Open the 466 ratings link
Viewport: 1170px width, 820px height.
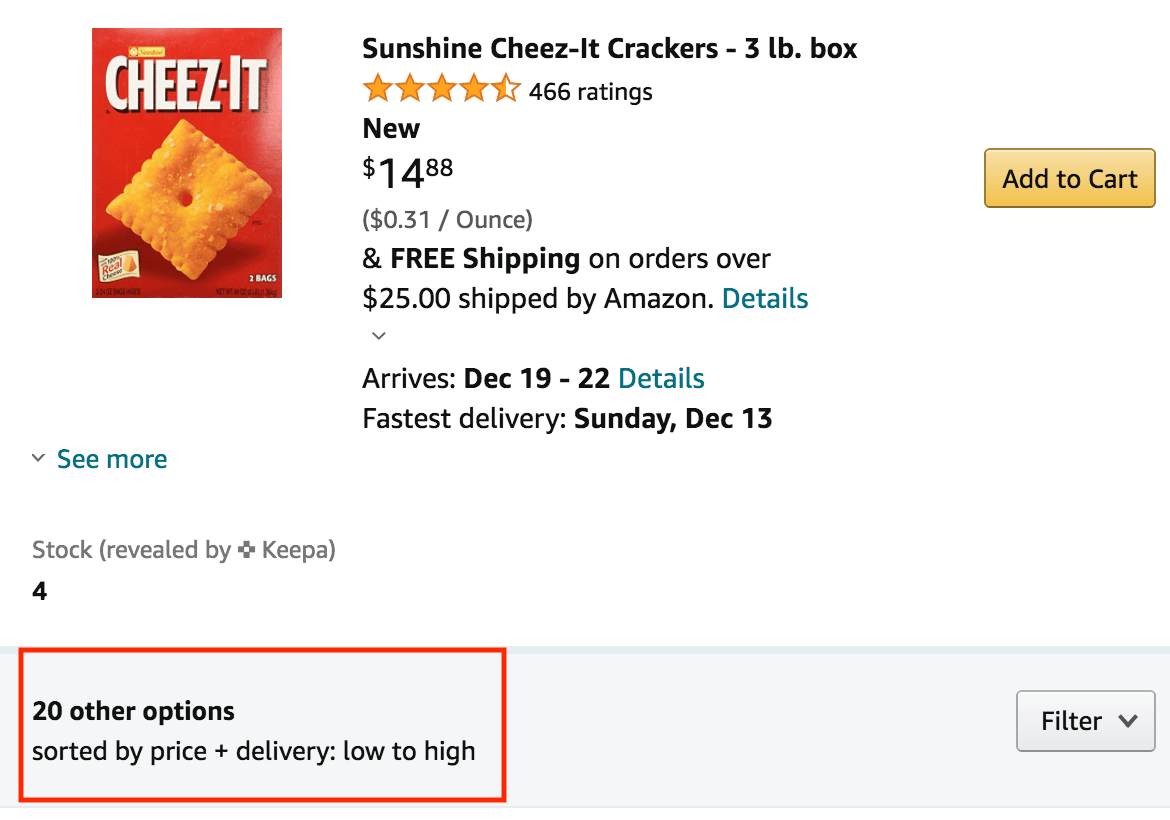pyautogui.click(x=594, y=91)
